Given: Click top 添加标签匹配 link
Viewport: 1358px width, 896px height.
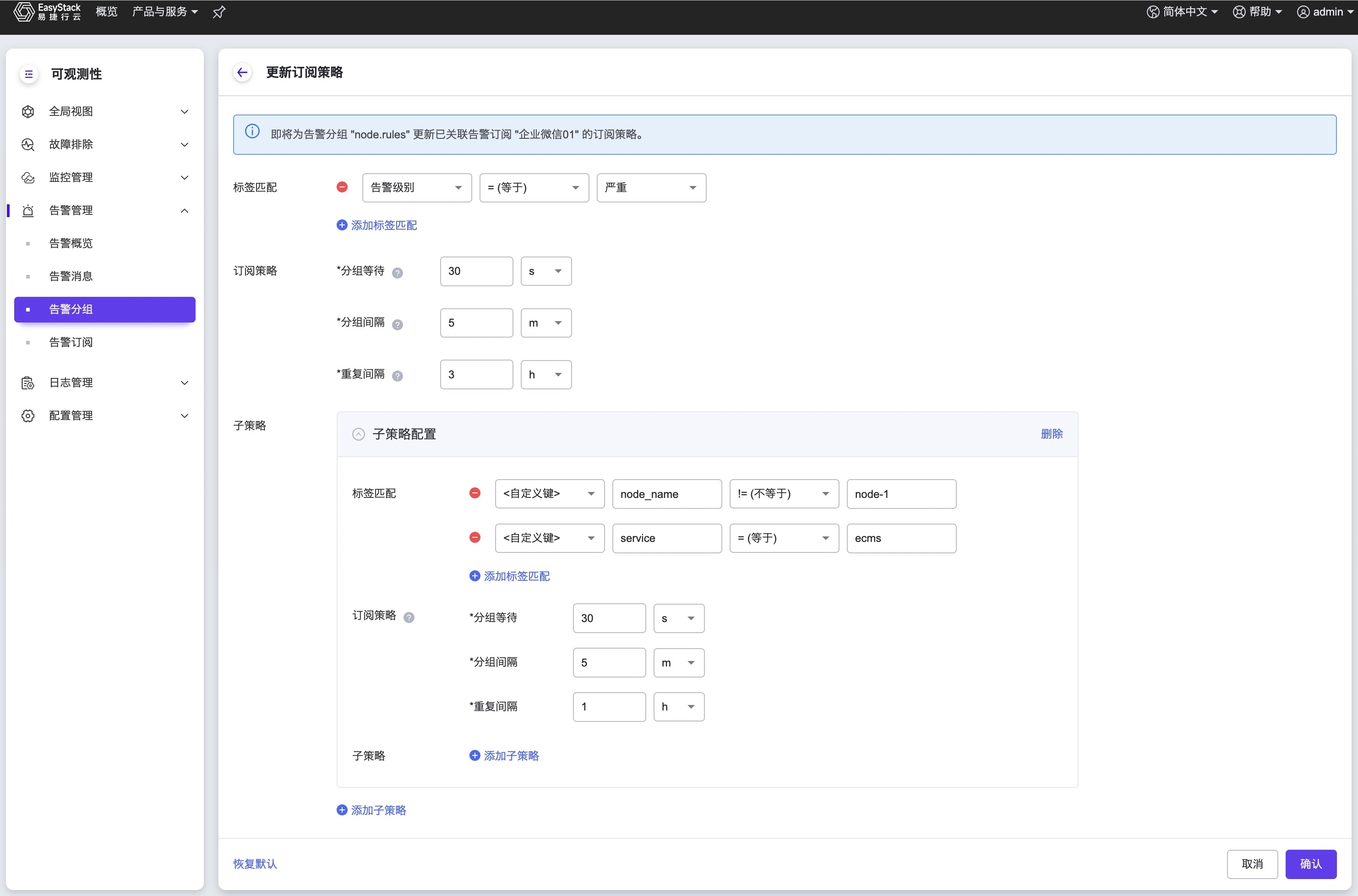Looking at the screenshot, I should click(377, 225).
